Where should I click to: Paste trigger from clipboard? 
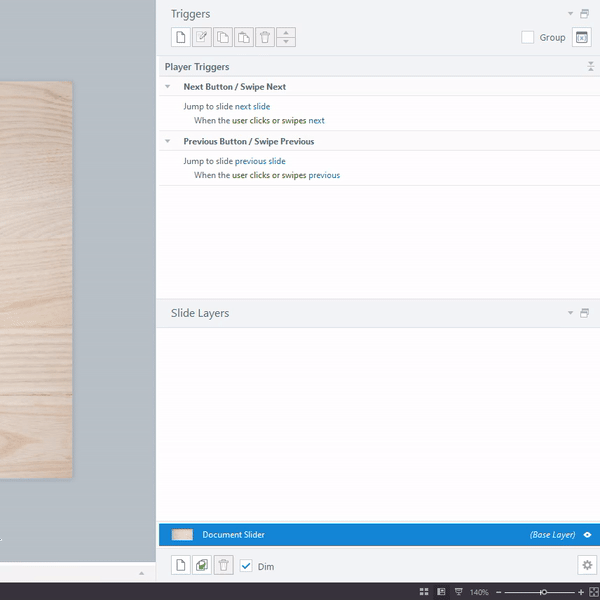pyautogui.click(x=244, y=37)
